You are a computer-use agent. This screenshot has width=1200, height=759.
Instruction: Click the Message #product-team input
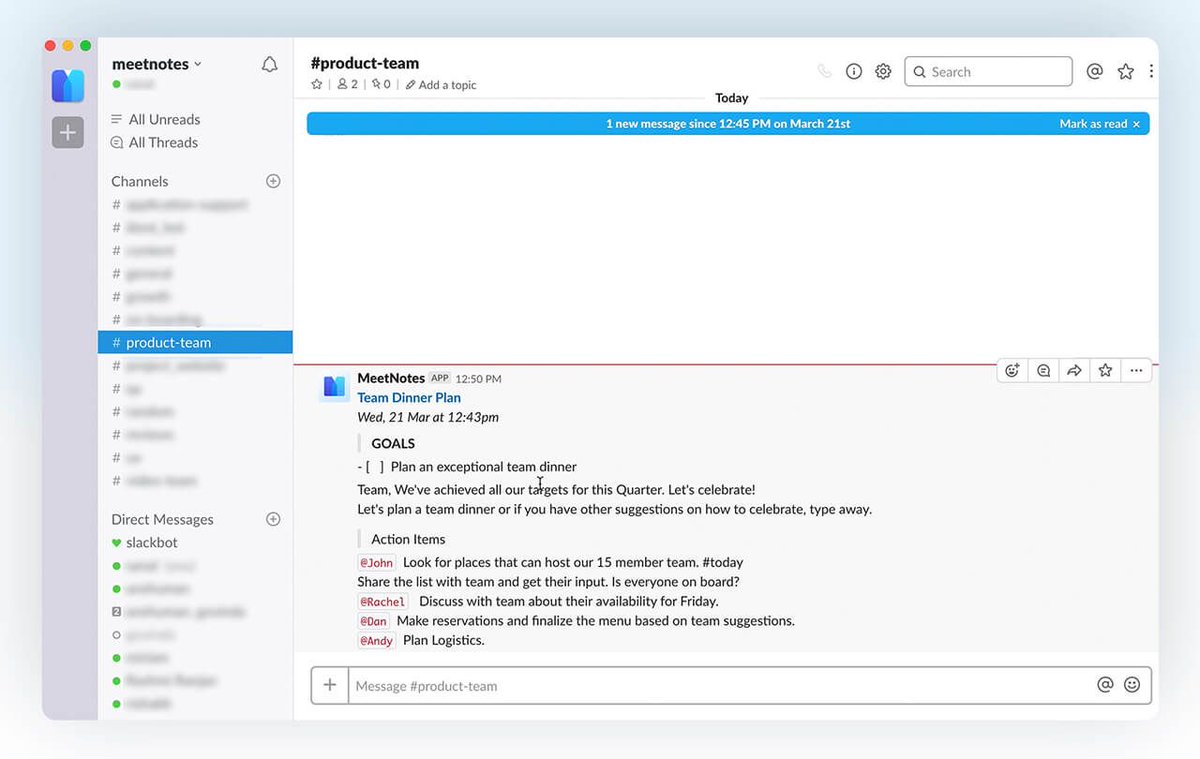pyautogui.click(x=720, y=686)
